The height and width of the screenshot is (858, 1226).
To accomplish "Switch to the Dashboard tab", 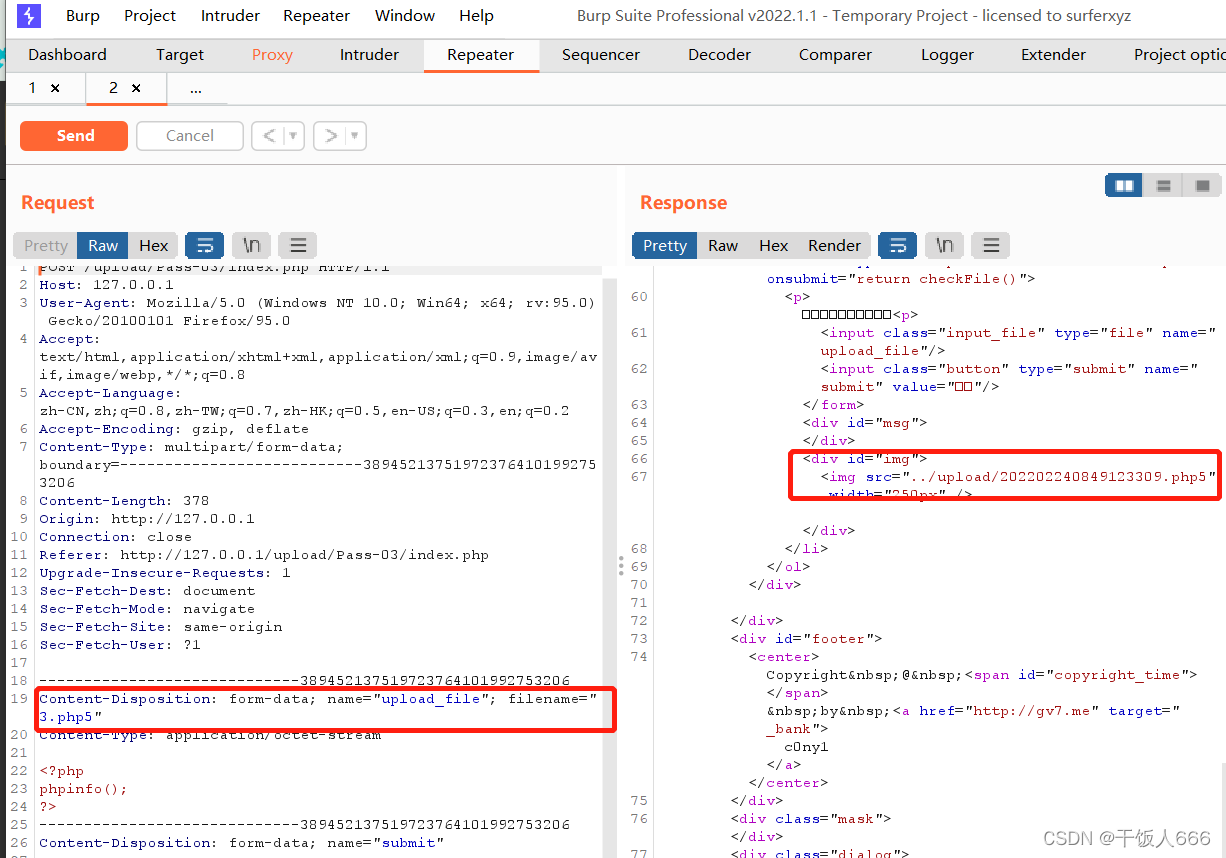I will pos(67,55).
